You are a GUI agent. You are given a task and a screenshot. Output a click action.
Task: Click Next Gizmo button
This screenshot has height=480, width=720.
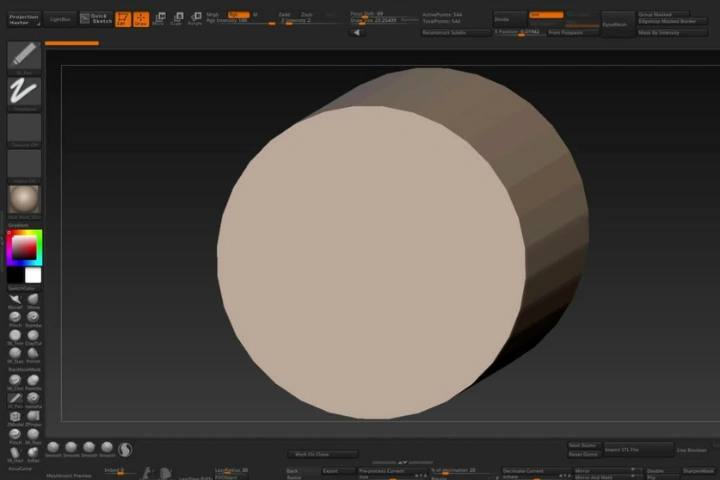[584, 446]
